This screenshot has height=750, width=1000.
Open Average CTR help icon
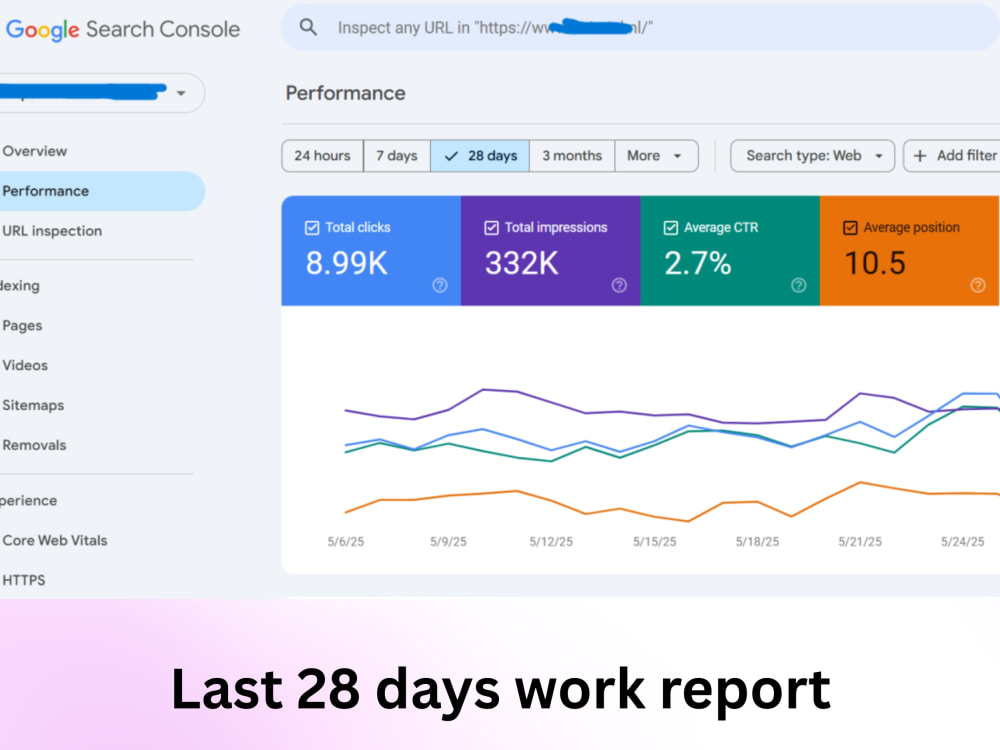(798, 285)
